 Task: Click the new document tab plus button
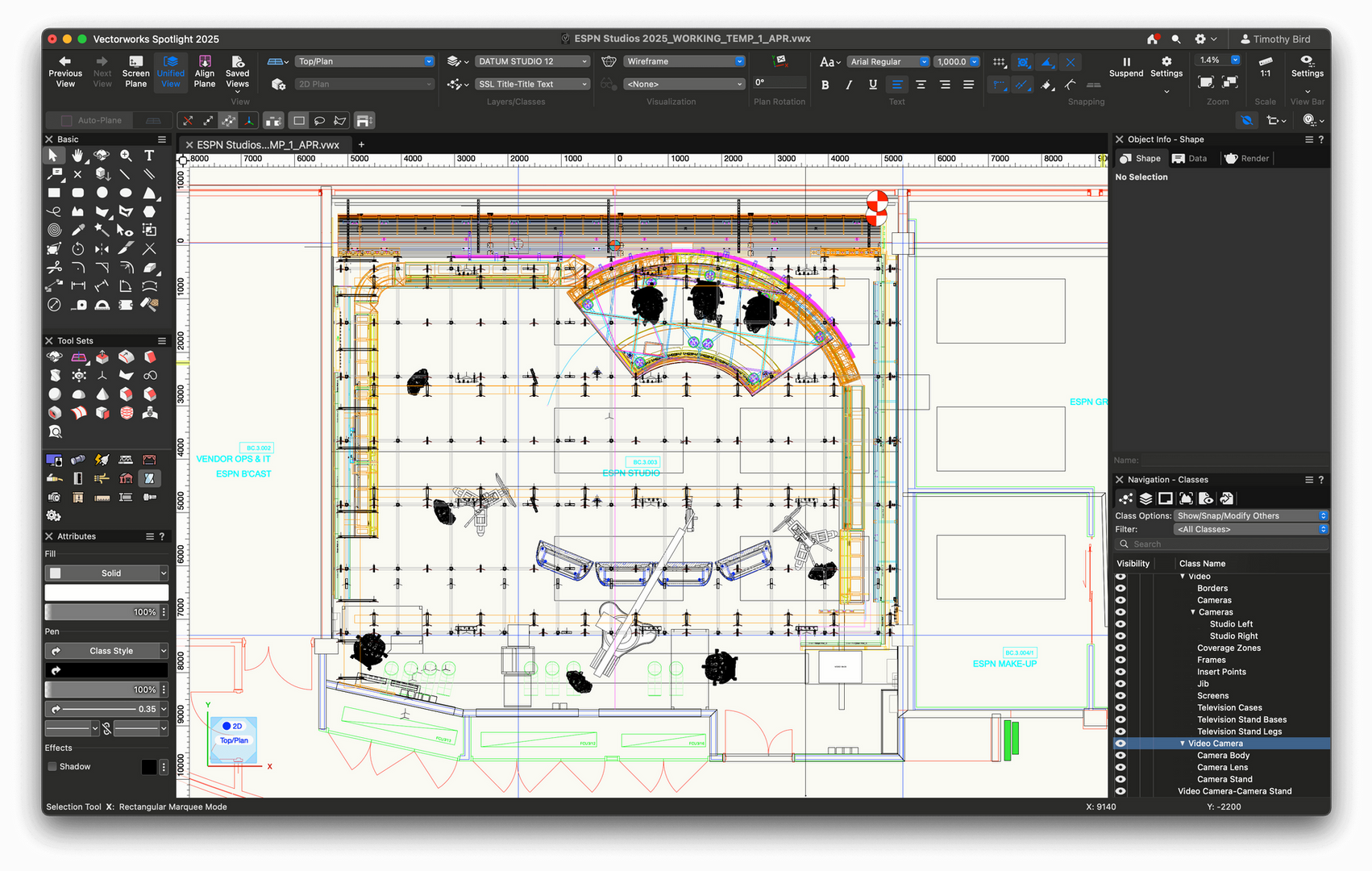click(x=361, y=145)
